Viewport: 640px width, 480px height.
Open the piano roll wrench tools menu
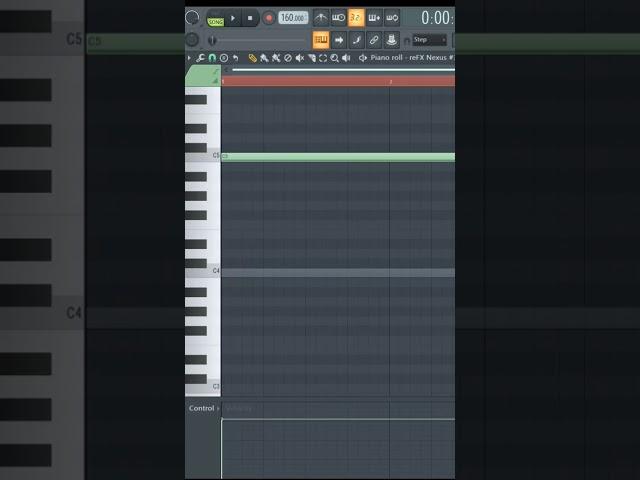(x=200, y=58)
